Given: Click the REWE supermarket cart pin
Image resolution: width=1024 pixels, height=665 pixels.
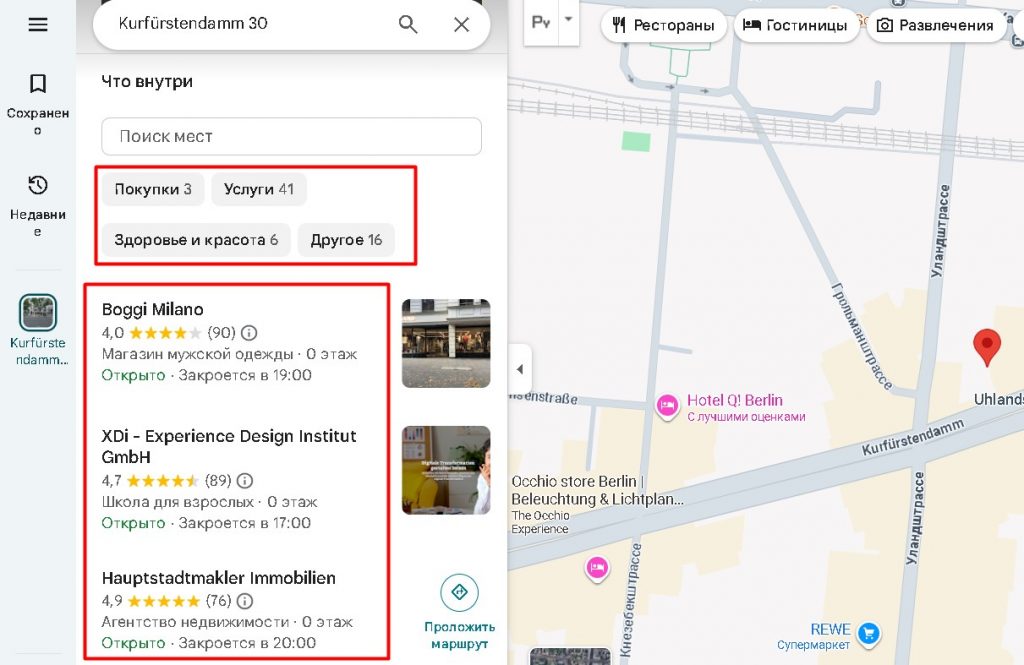Looking at the screenshot, I should coord(869,633).
